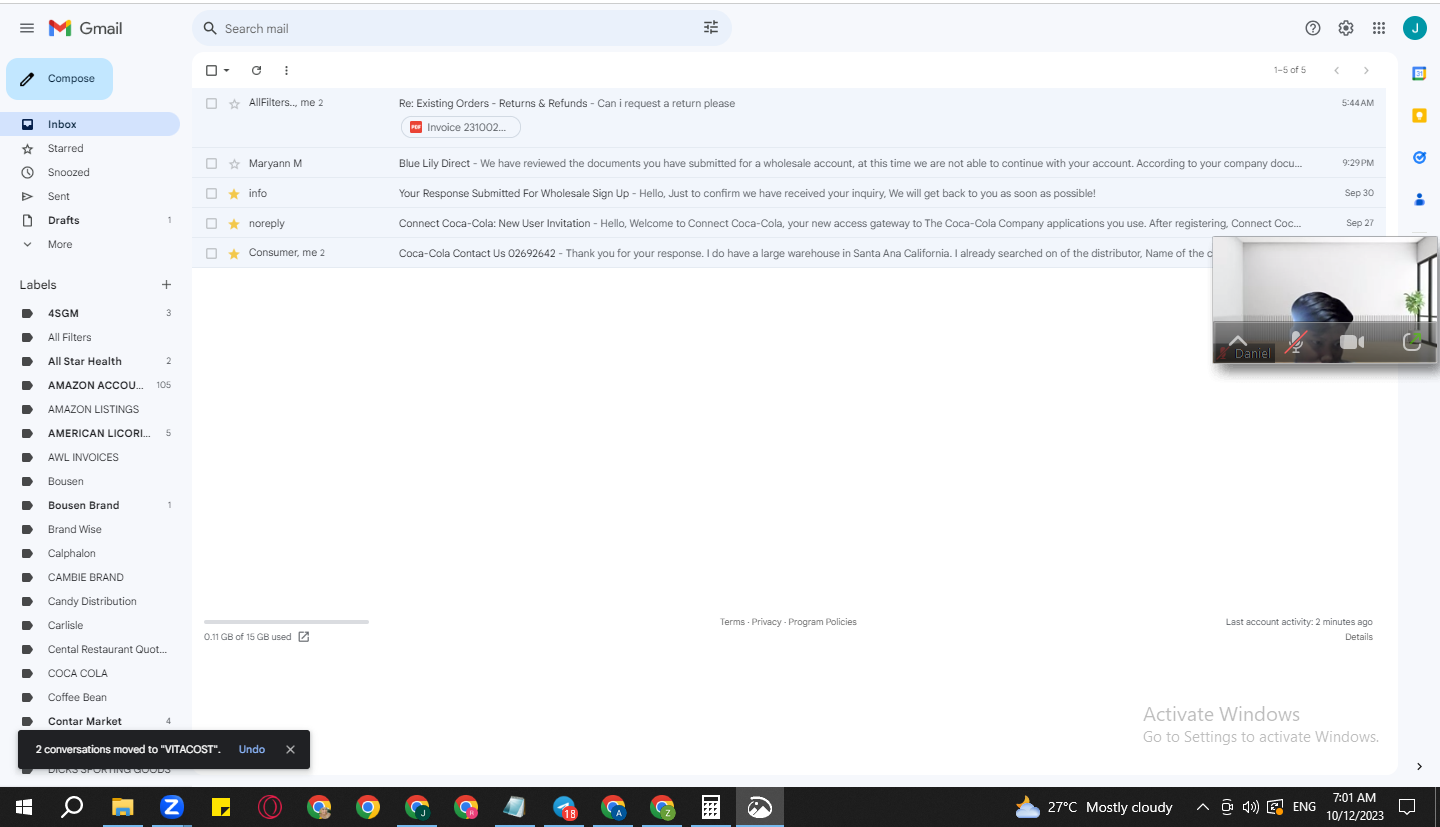Viewport: 1440px width, 827px height.
Task: Toggle the camera in the Zoom video window
Action: click(1352, 342)
